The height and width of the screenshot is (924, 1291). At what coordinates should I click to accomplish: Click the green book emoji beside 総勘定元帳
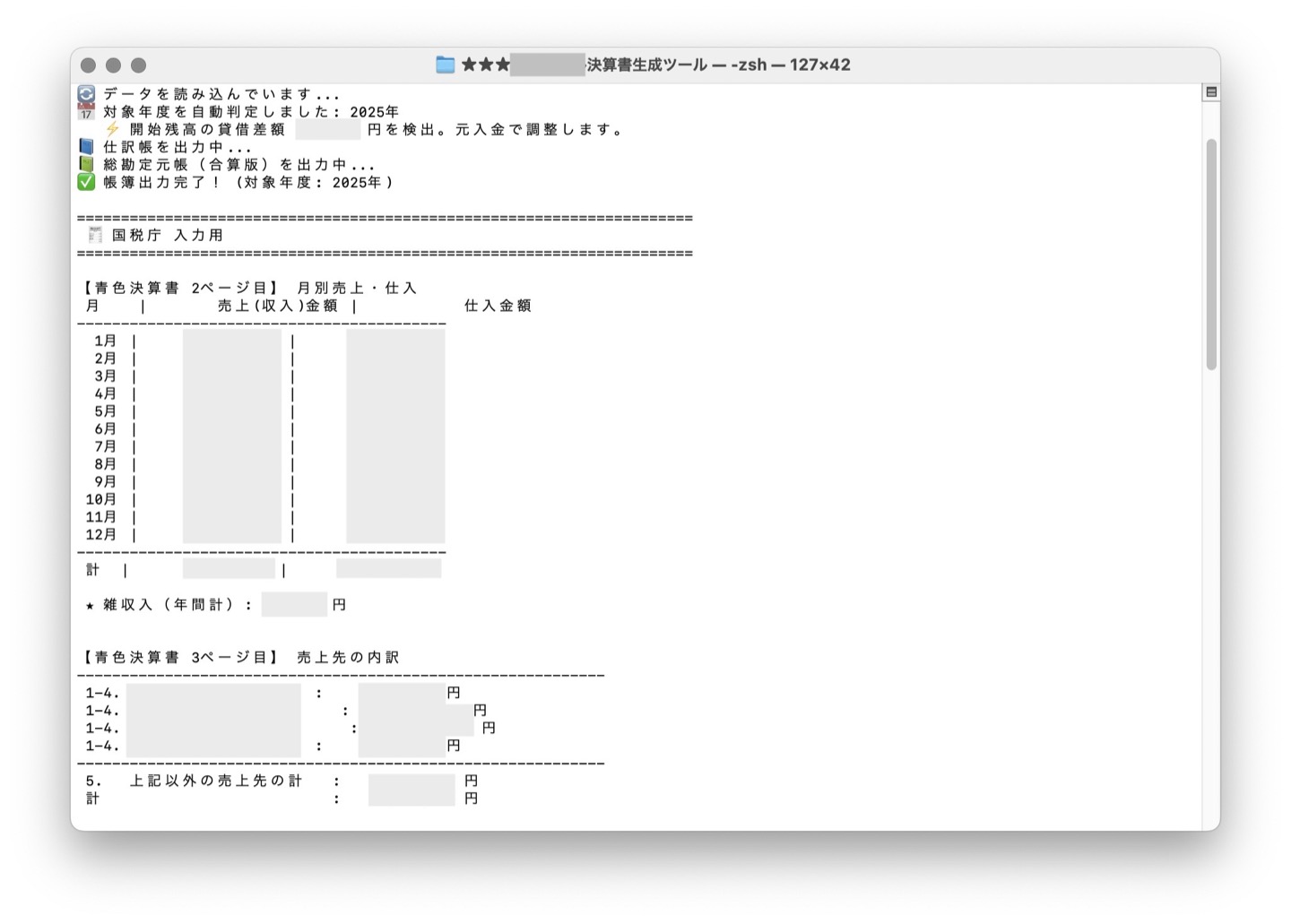(86, 165)
